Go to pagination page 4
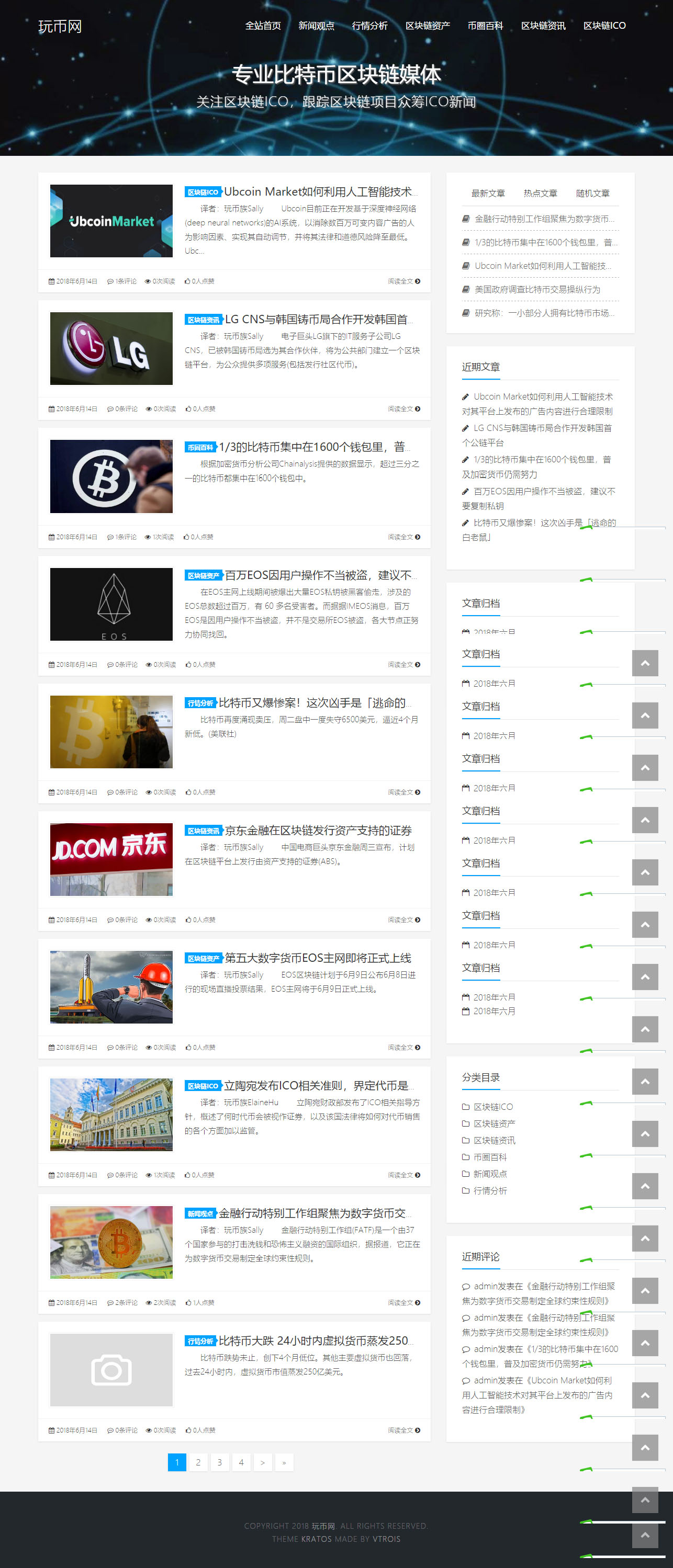Screen dimensions: 673x1568 click(x=241, y=1462)
